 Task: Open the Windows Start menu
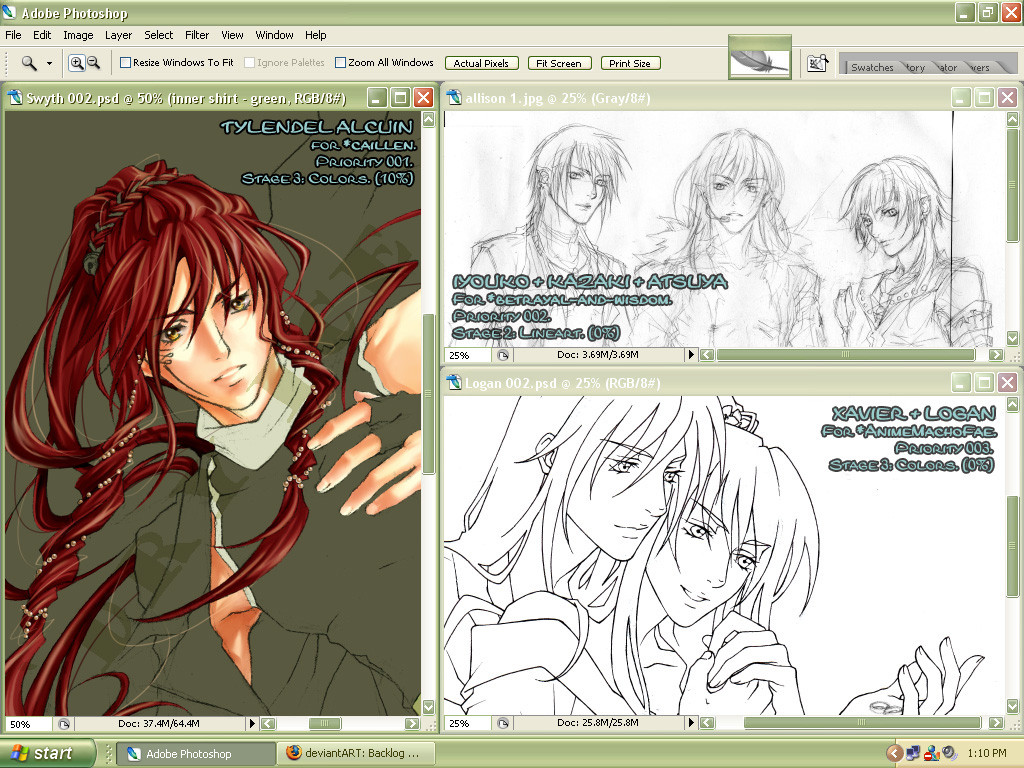[x=47, y=754]
